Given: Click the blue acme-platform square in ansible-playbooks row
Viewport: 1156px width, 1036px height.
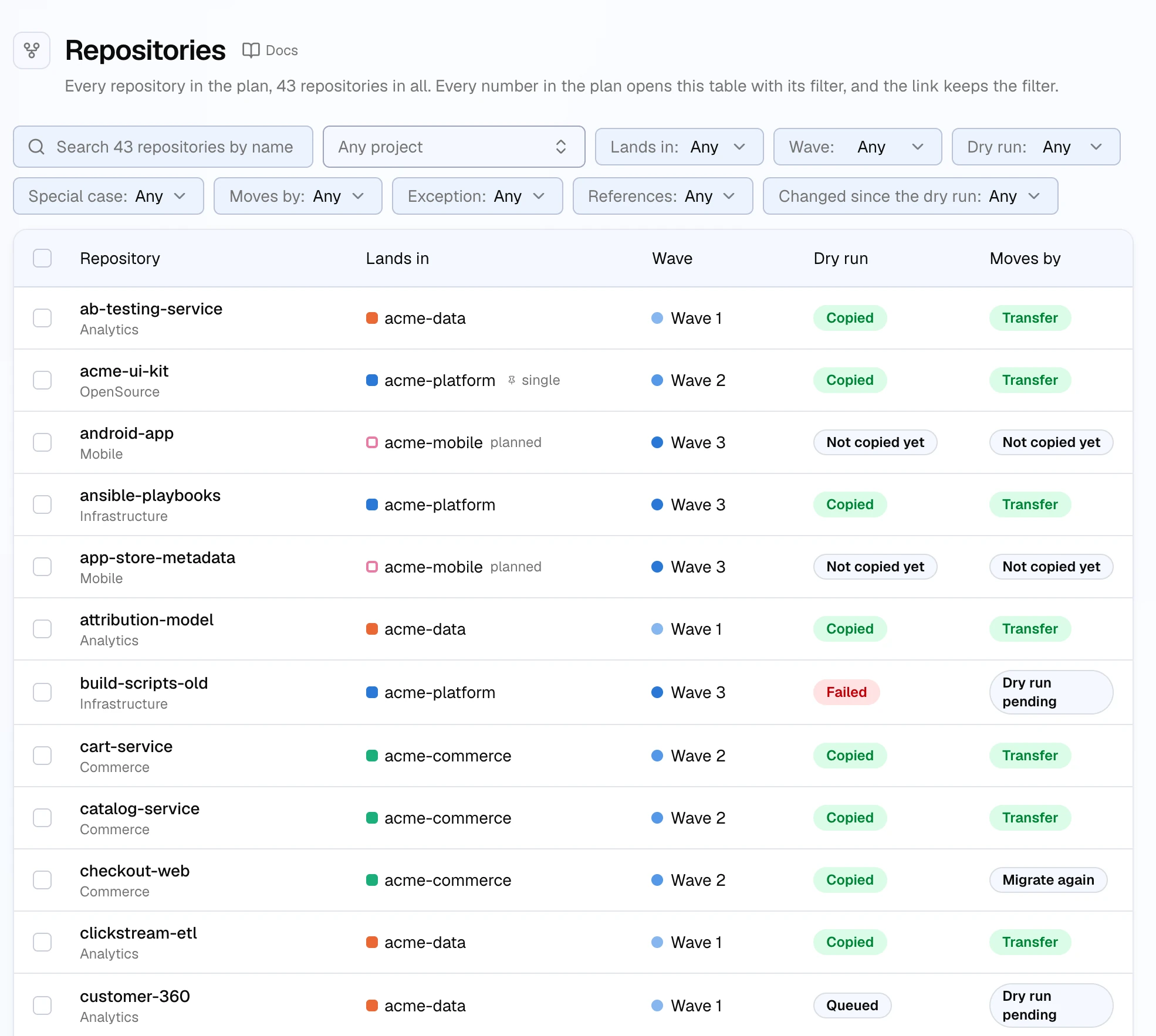Looking at the screenshot, I should click(x=371, y=505).
